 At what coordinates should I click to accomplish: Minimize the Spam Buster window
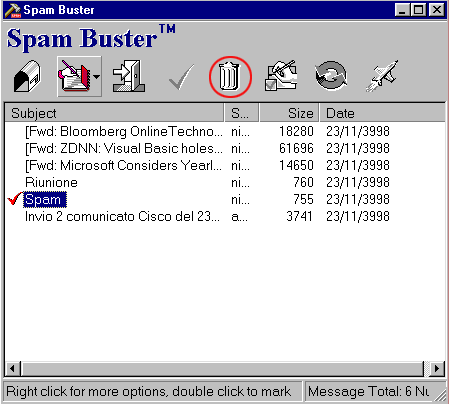402,10
